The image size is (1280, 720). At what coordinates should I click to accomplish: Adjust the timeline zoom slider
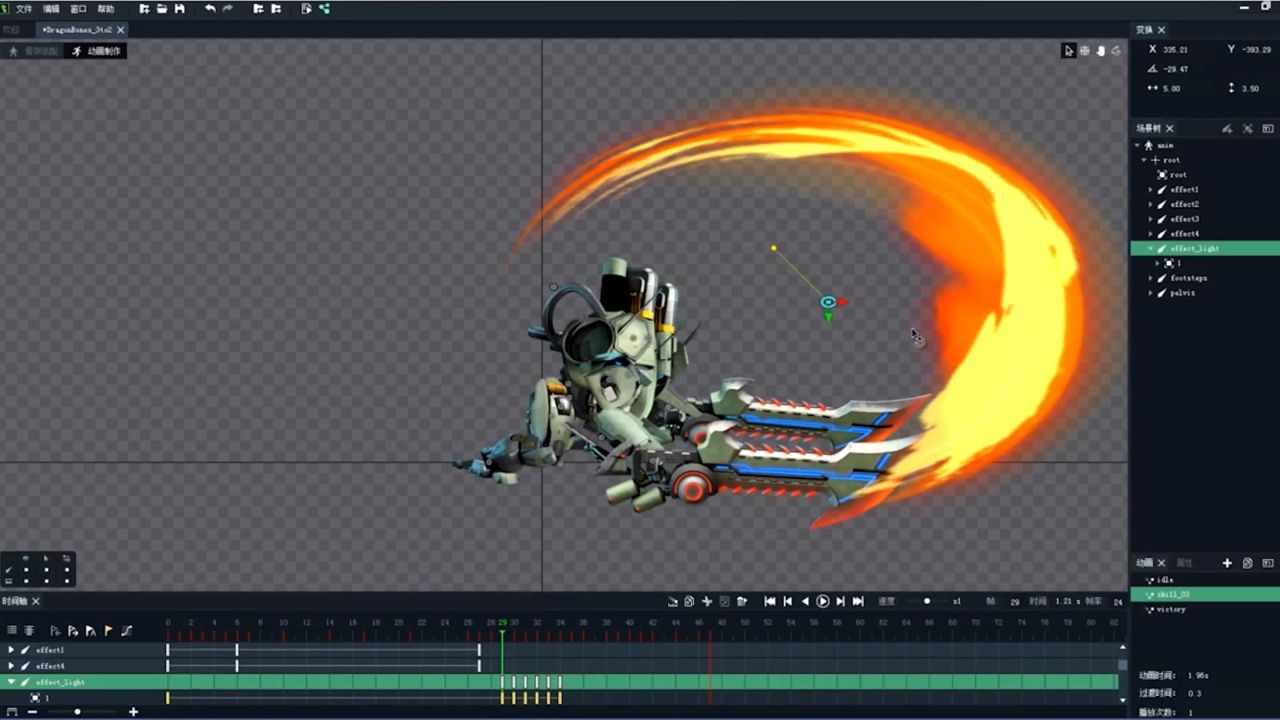tap(77, 712)
